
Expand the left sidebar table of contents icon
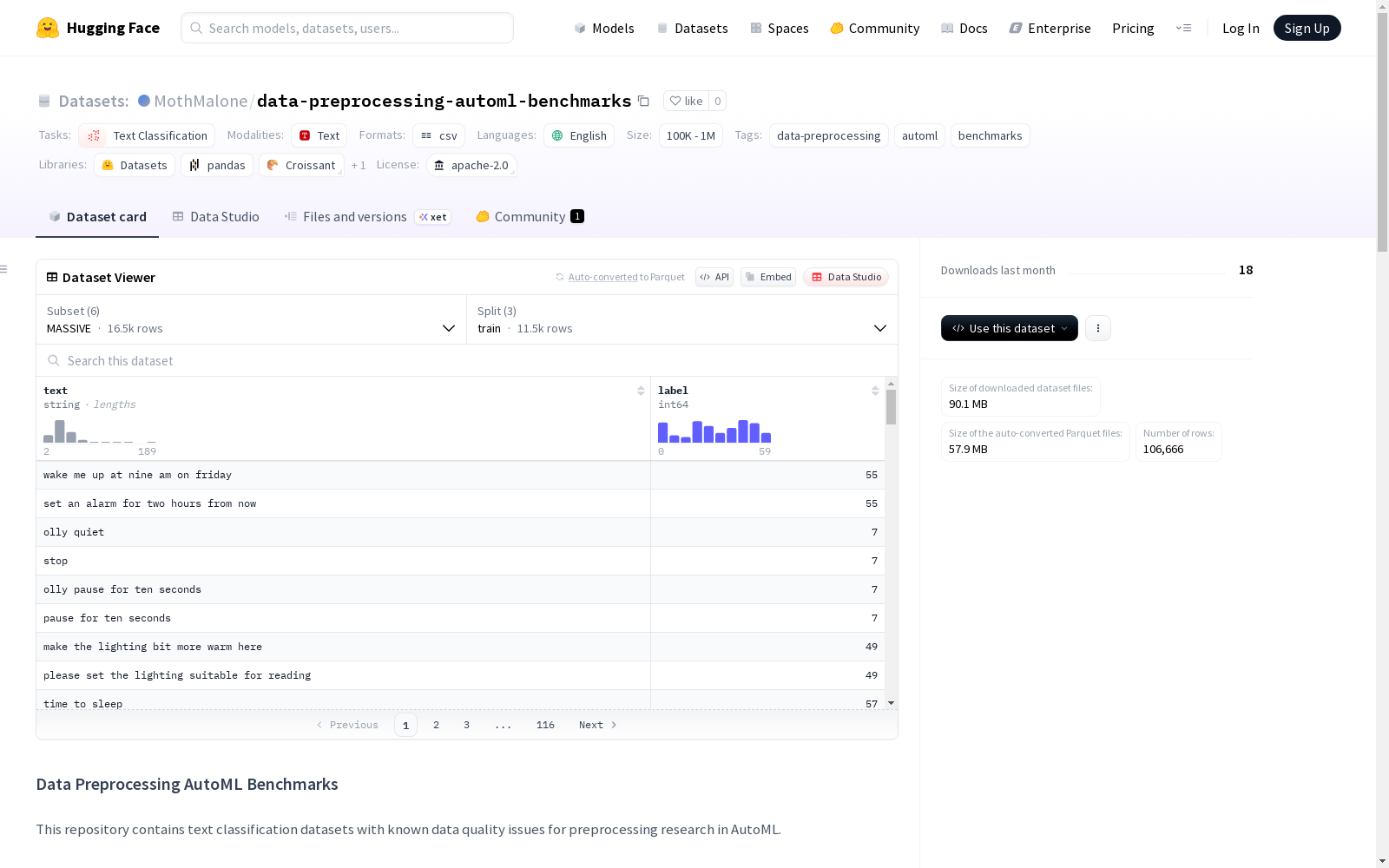[x=4, y=269]
